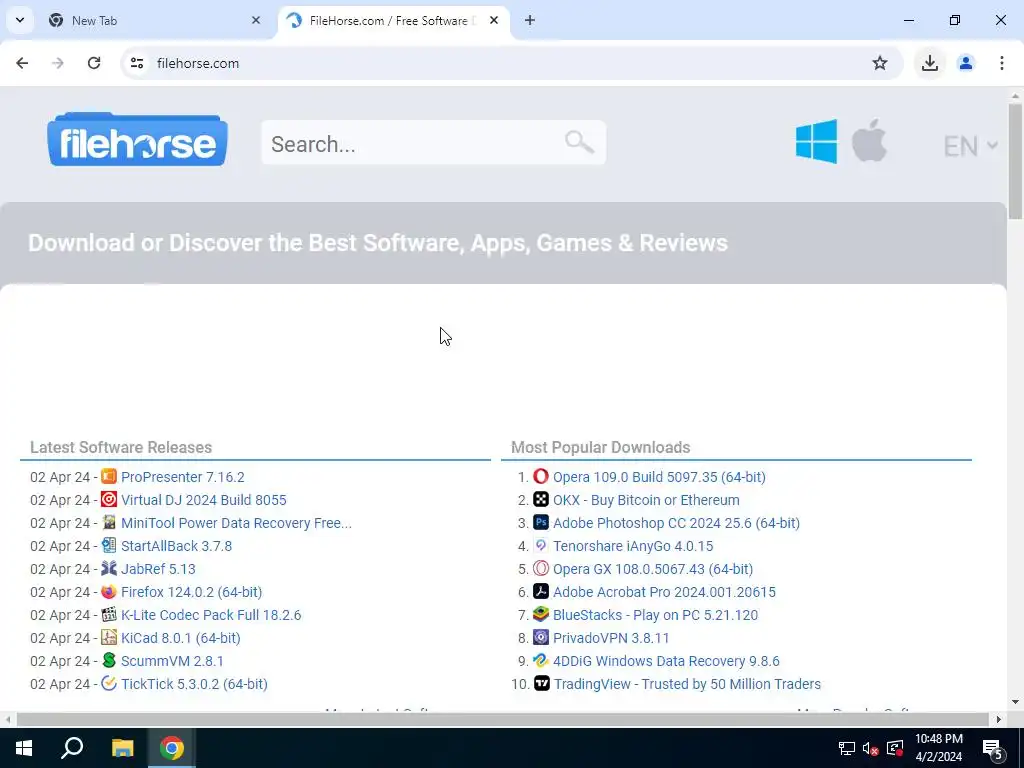View site information icon in address bar

tap(136, 63)
